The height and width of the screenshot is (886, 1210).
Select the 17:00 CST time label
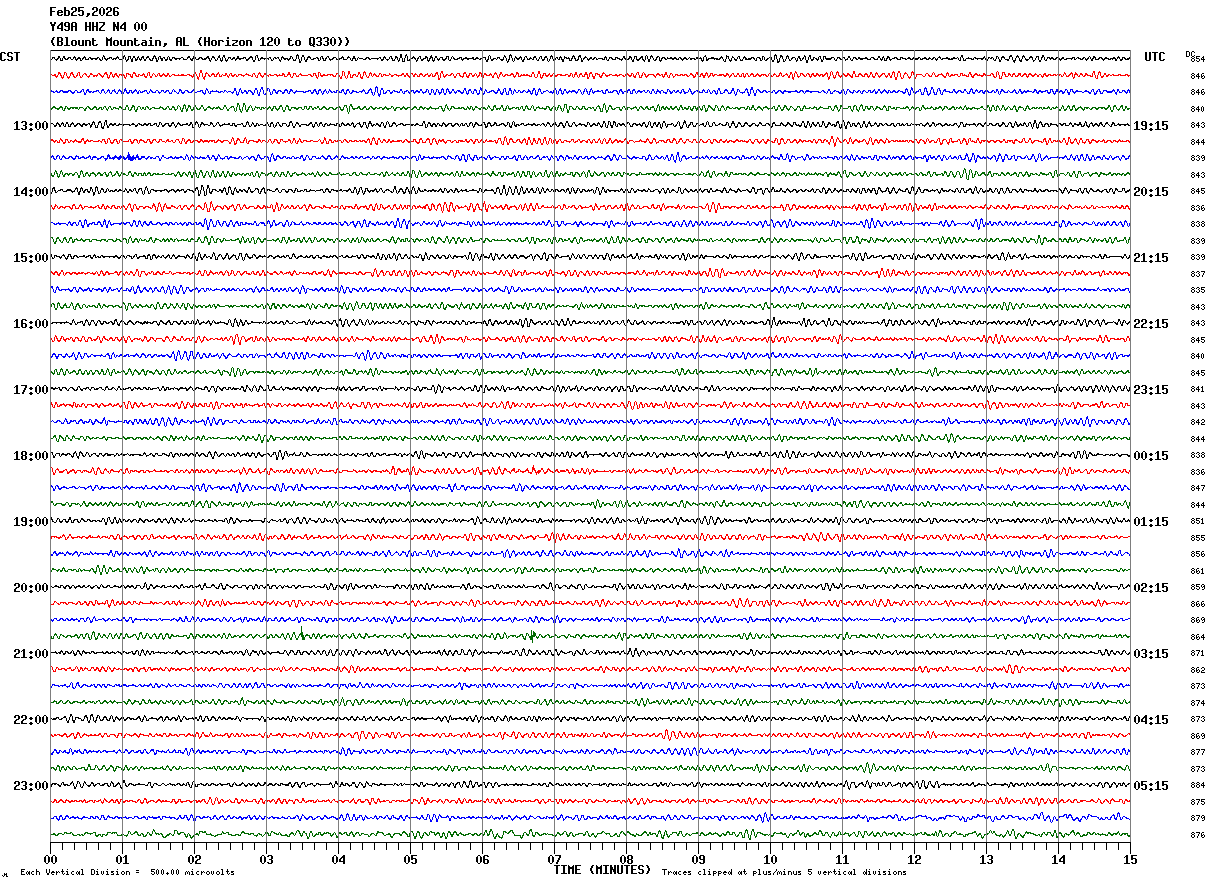[30, 390]
